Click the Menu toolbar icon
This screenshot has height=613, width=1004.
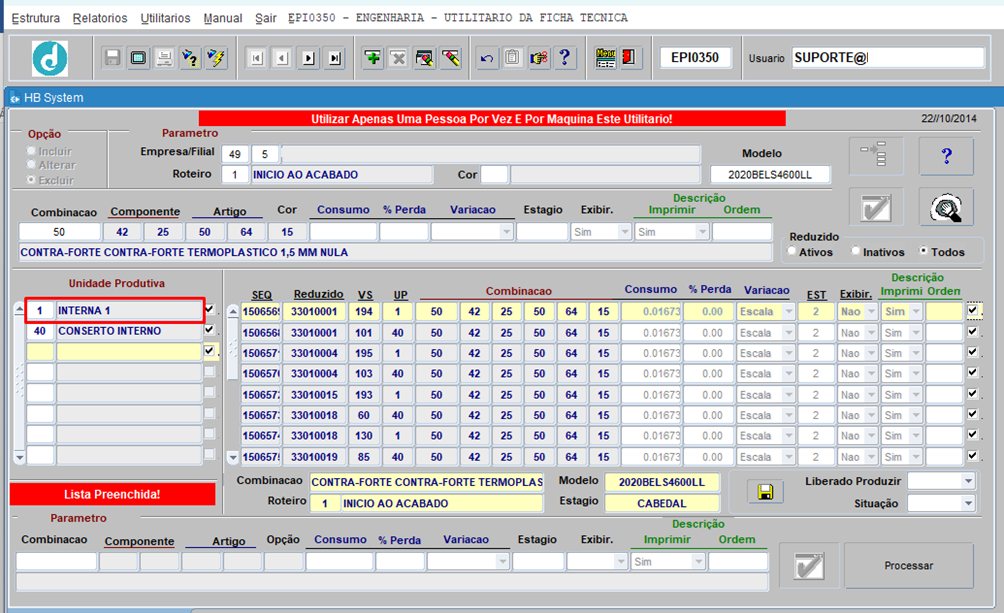(605, 58)
